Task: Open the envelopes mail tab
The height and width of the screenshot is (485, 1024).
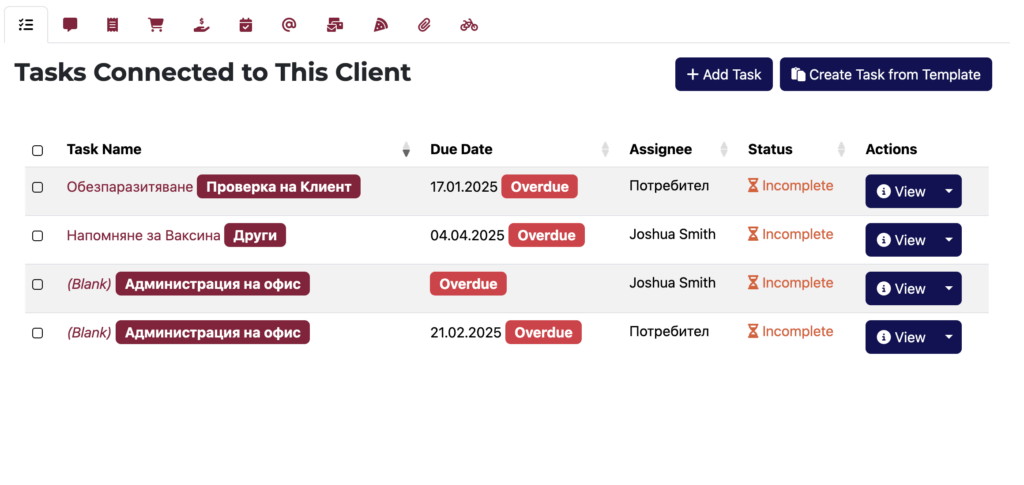Action: click(335, 25)
